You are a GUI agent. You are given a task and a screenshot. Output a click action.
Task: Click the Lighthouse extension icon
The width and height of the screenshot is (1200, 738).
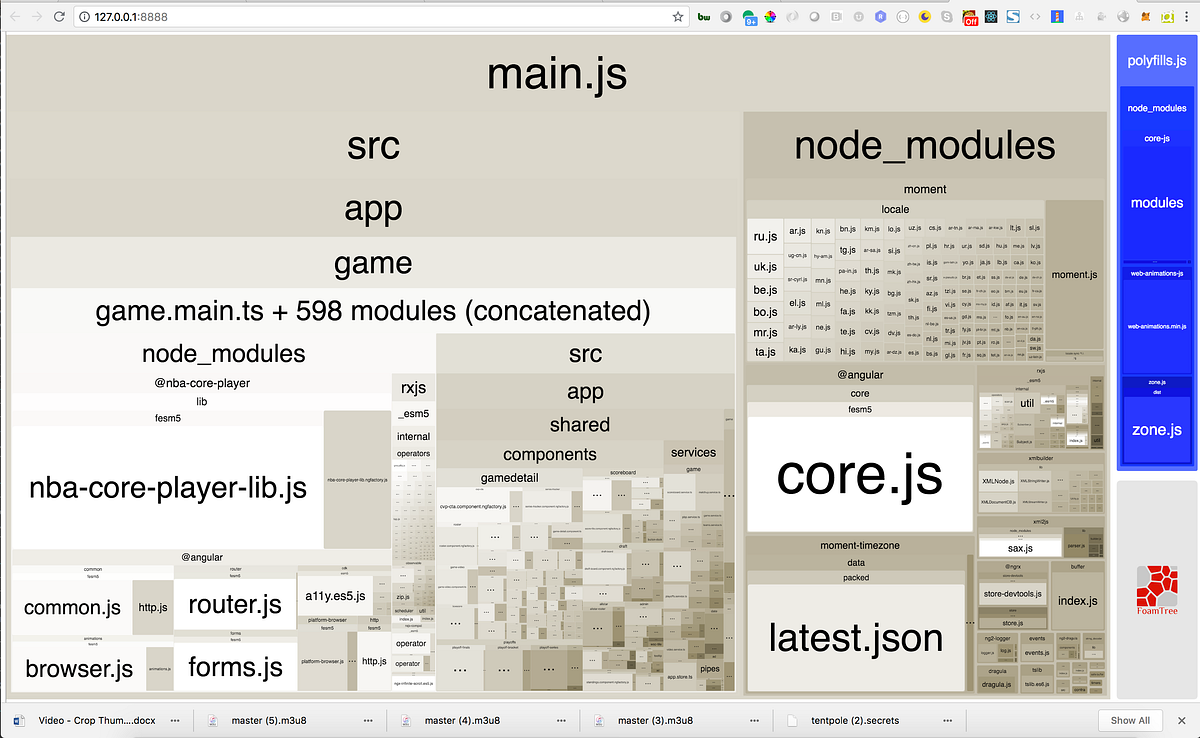coord(1055,16)
